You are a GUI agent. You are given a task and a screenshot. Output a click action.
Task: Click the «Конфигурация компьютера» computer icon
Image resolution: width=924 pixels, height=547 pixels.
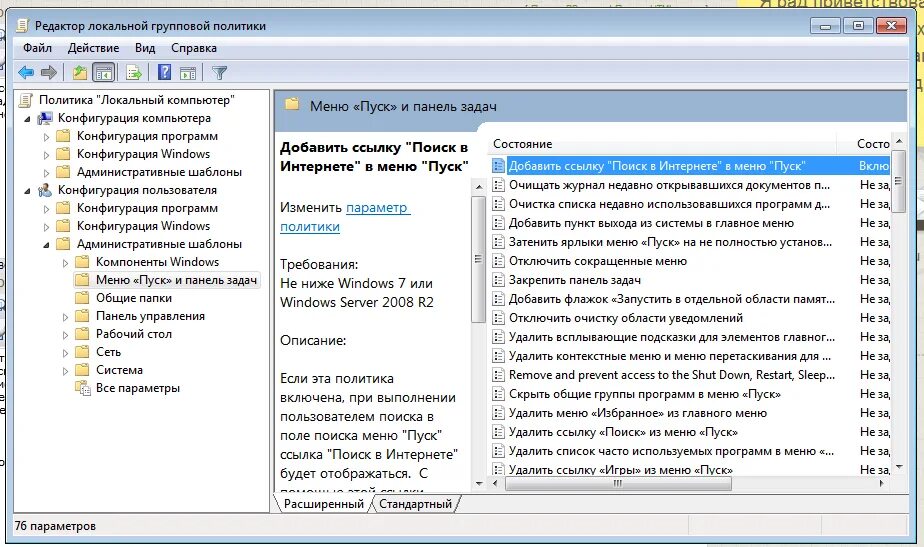45,118
